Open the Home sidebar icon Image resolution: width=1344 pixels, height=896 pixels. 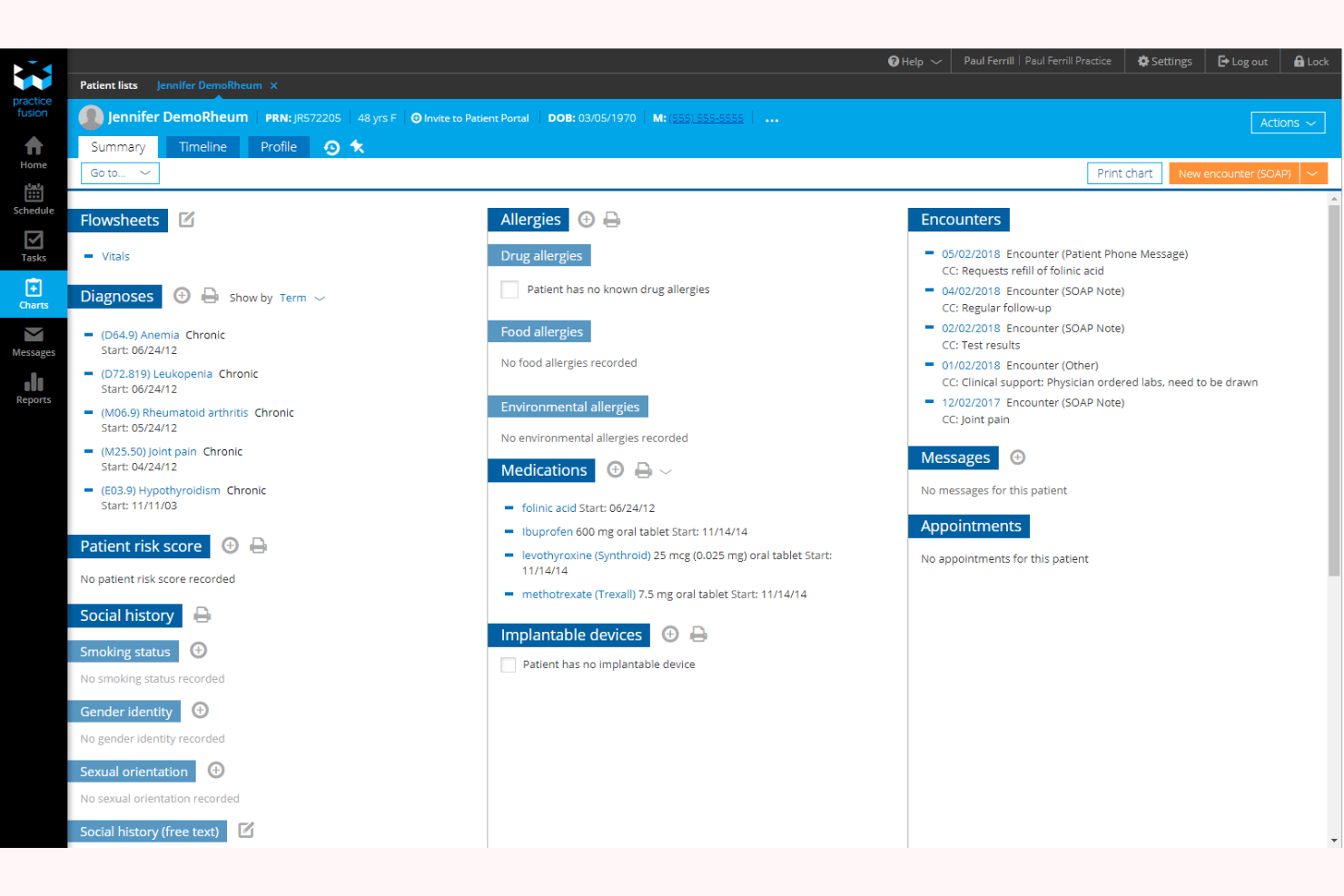tap(34, 152)
